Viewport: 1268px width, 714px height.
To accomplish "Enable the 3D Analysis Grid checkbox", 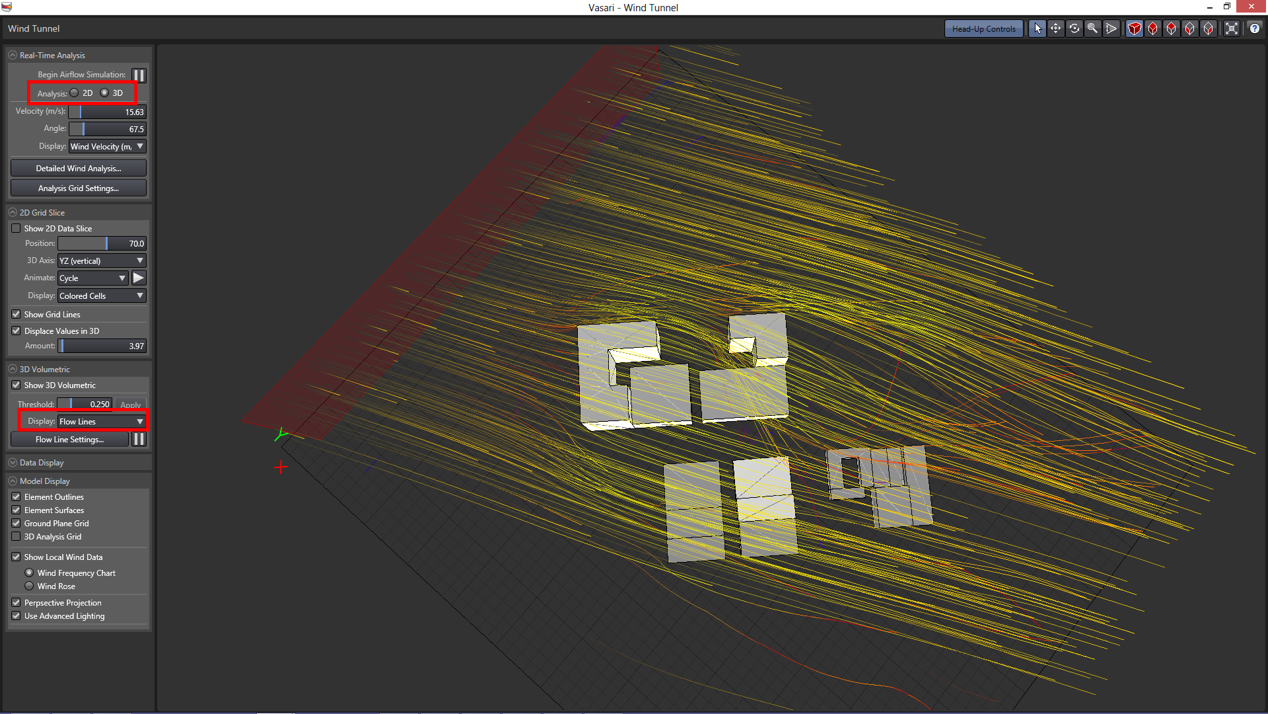I will point(16,537).
